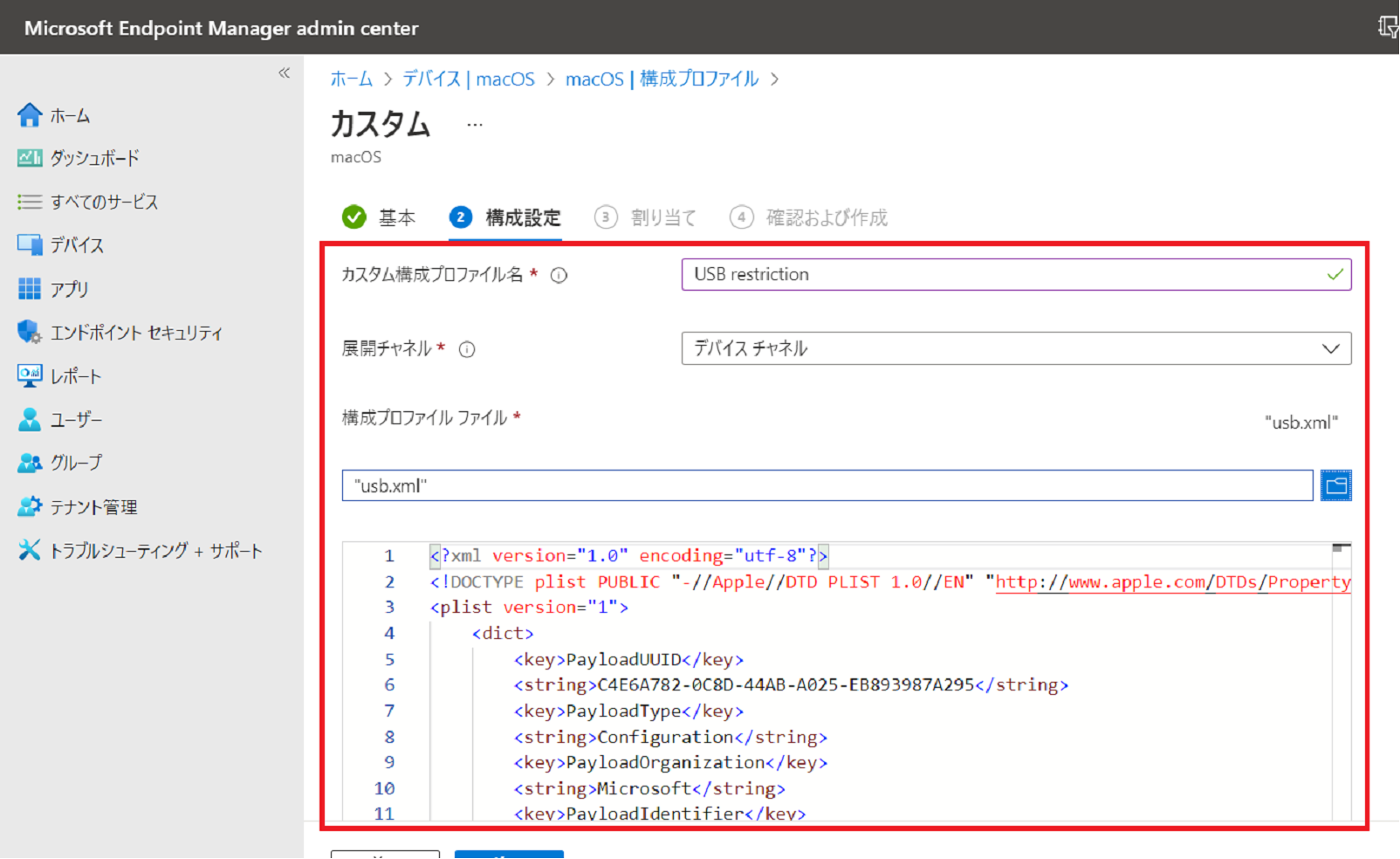Image resolution: width=1400 pixels, height=859 pixels.
Task: Open Tenant administration gear icon
Action: pos(30,506)
